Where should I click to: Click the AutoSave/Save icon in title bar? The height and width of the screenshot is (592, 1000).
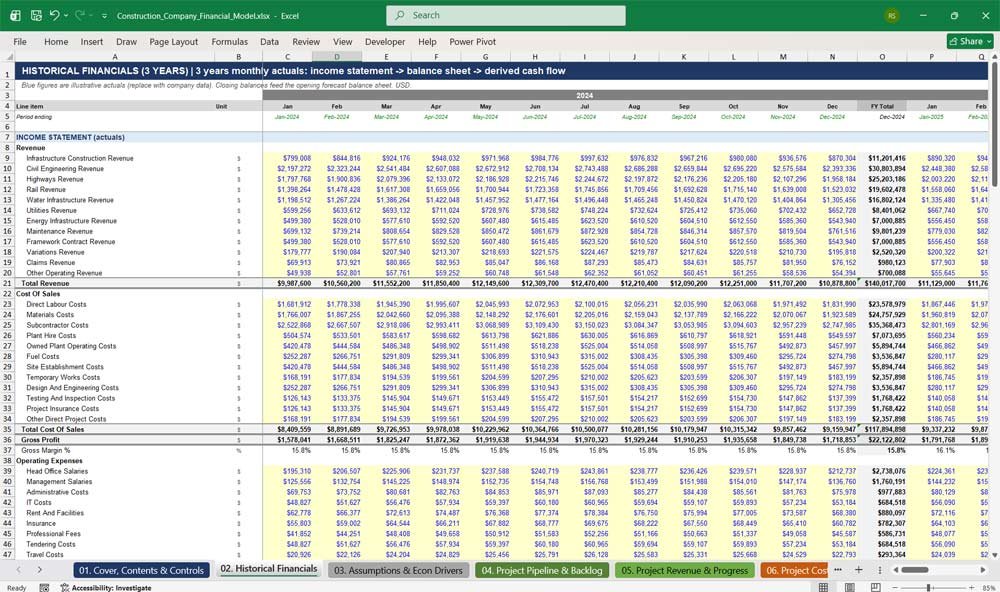point(36,15)
